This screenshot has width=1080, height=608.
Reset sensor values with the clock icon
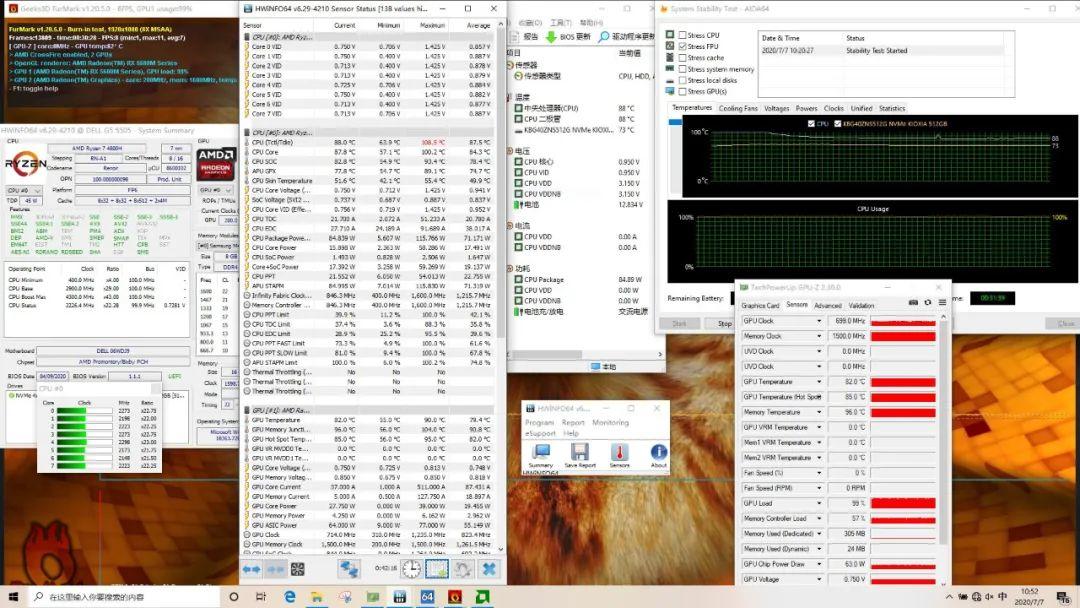[411, 568]
